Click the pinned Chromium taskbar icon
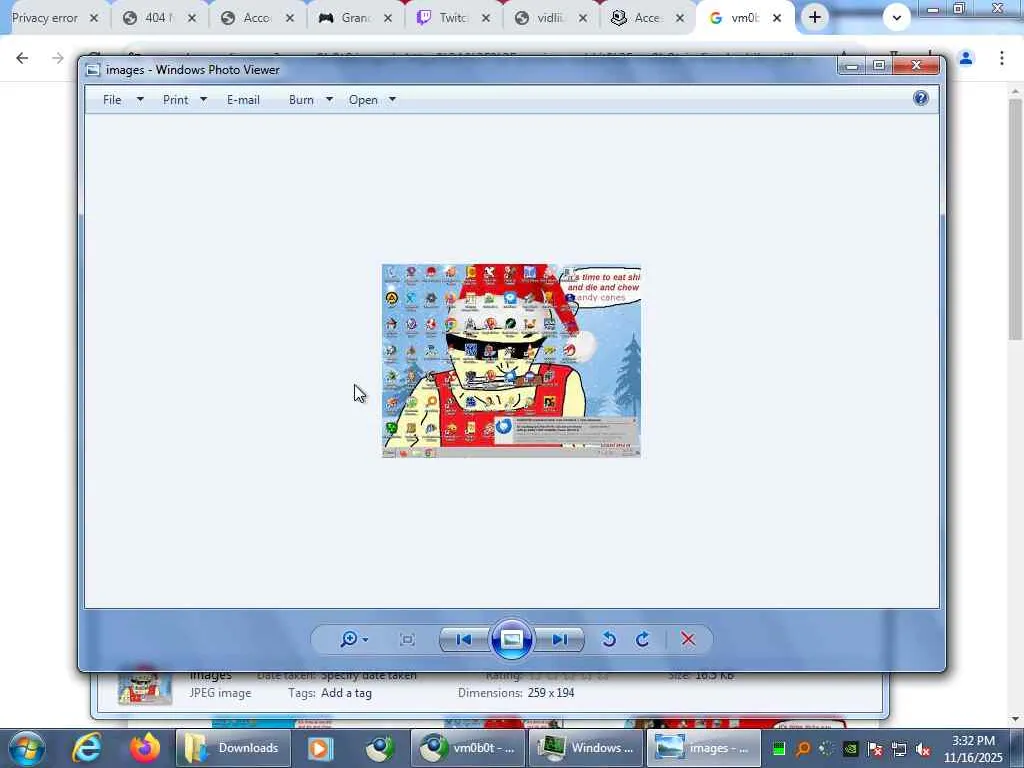Image resolution: width=1024 pixels, height=768 pixels. coord(379,748)
